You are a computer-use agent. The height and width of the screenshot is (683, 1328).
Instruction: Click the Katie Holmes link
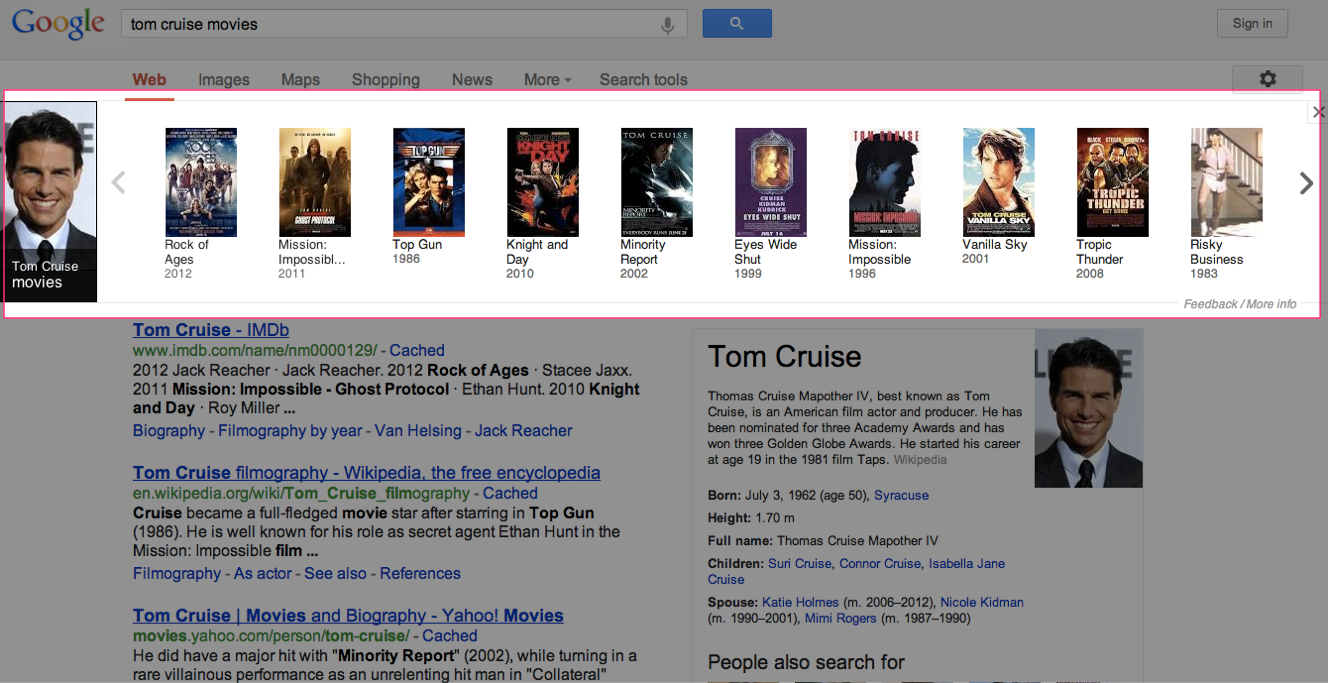(x=799, y=603)
